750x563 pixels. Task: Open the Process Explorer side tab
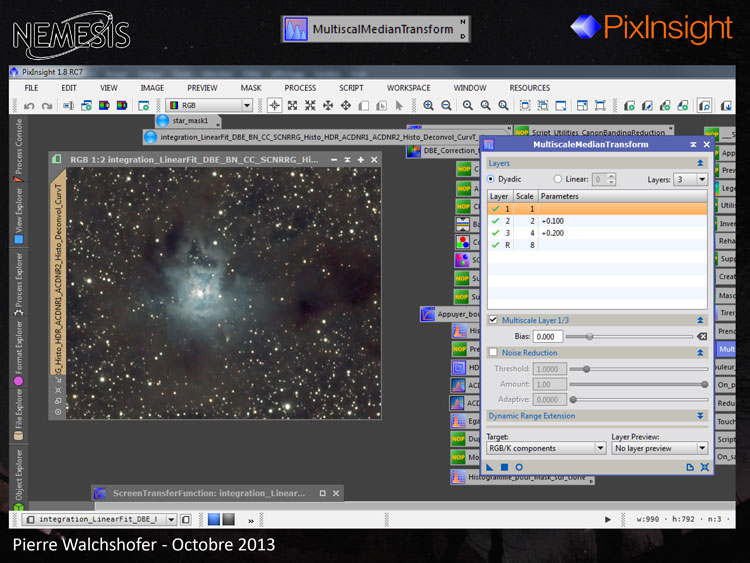pyautogui.click(x=19, y=284)
